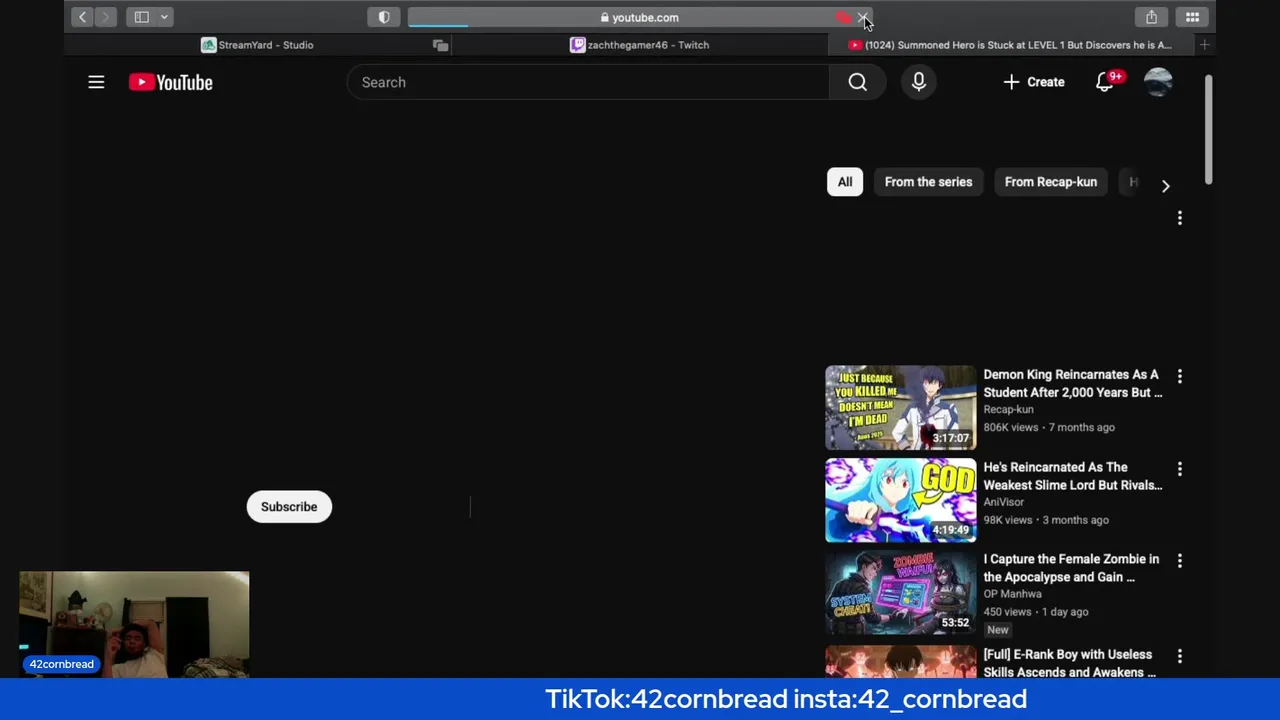1280x720 pixels.
Task: Open options for Demon King Reincarnates video
Action: coord(1180,376)
